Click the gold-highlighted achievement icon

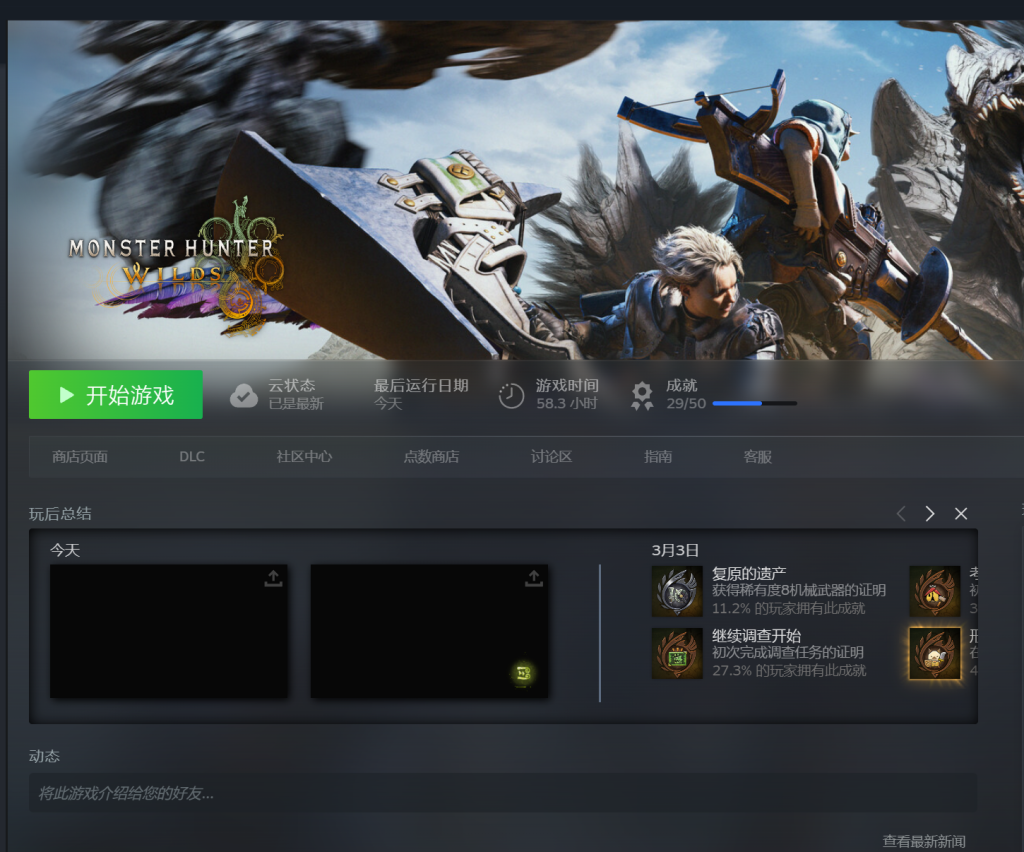click(x=935, y=654)
